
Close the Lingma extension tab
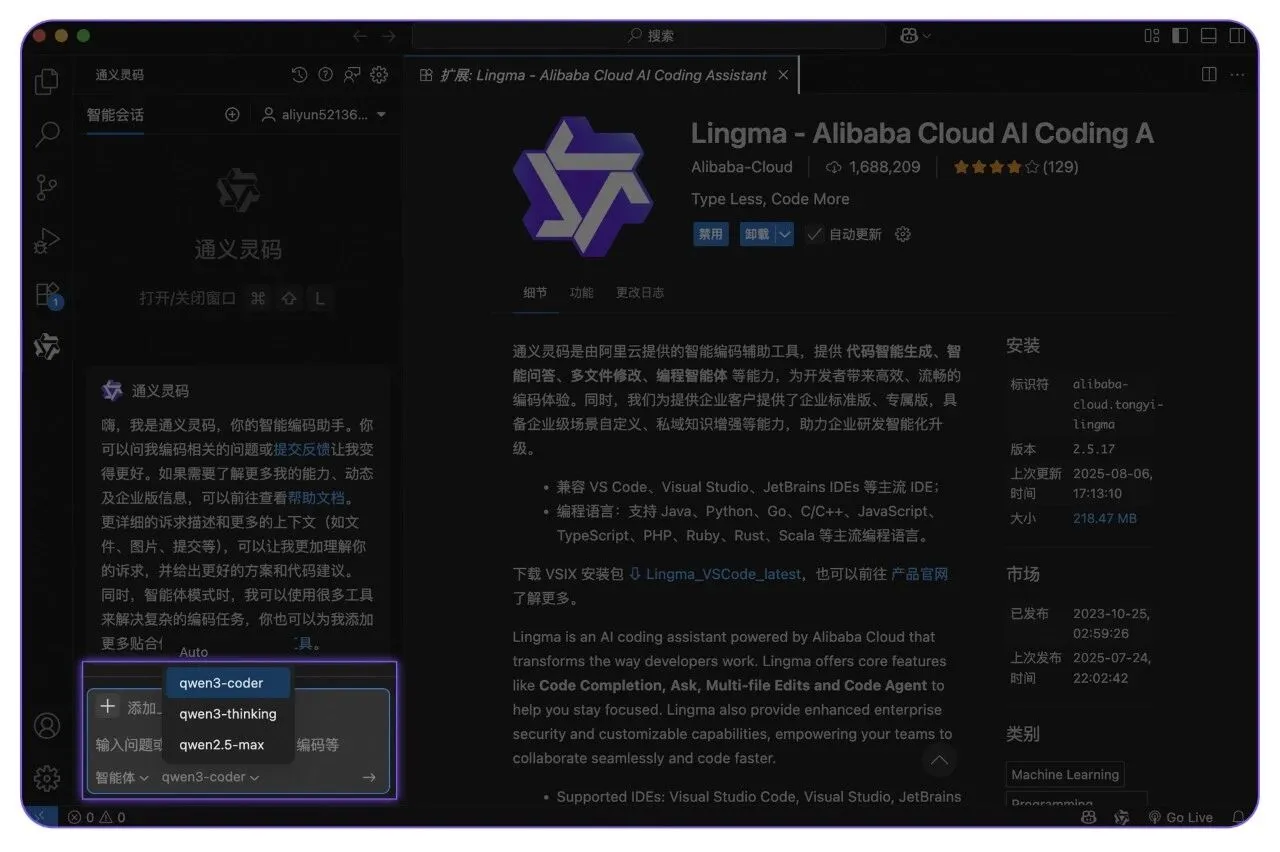click(x=783, y=75)
